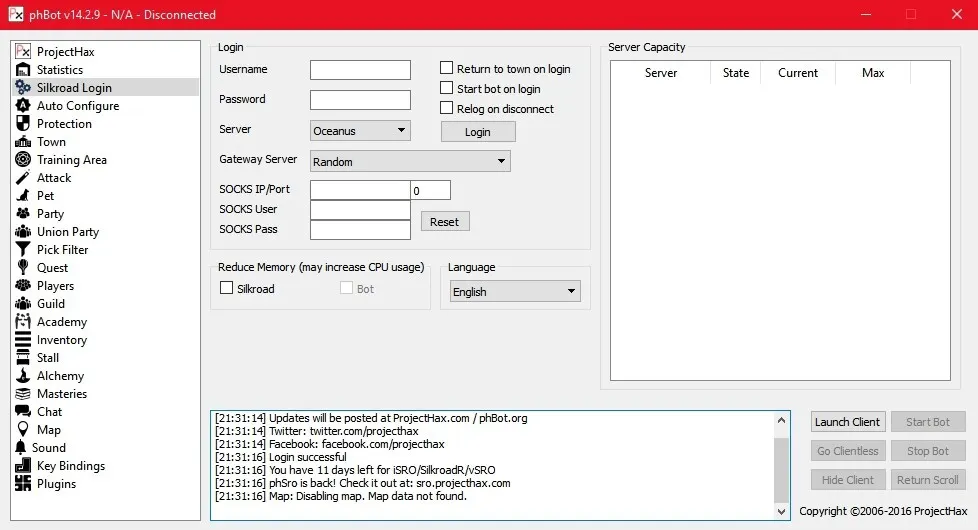The width and height of the screenshot is (978, 530).
Task: Click the Quest icon
Action: (23, 267)
